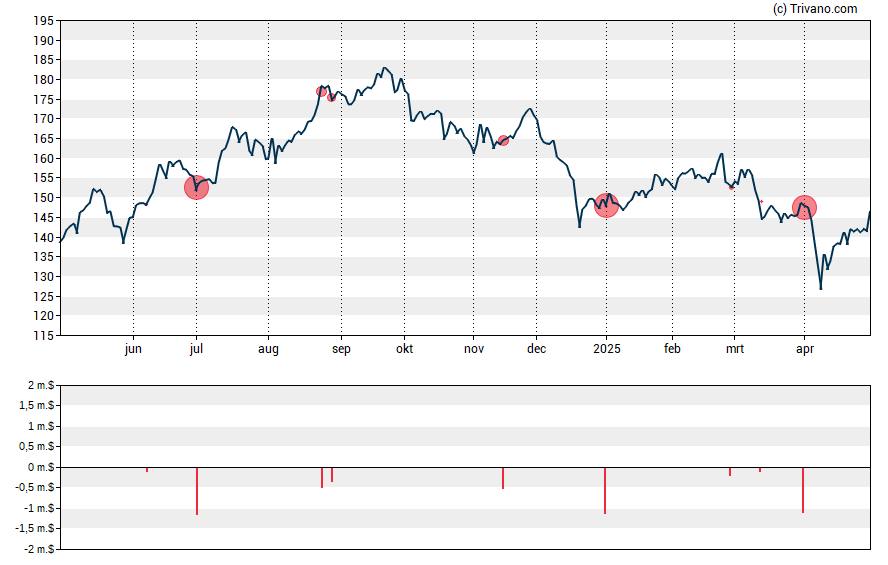Click the '1,5 m.$' axis label
The width and height of the screenshot is (888, 565).
[x=36, y=405]
